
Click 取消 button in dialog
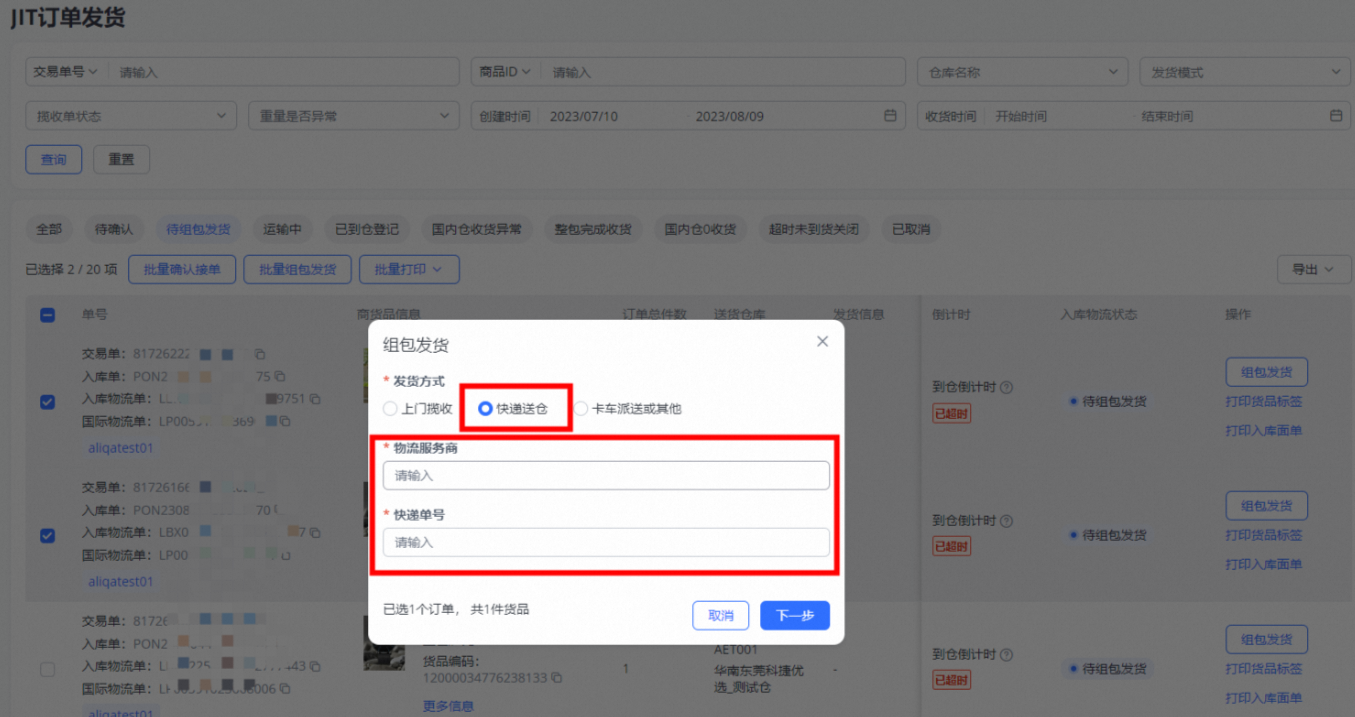click(720, 615)
